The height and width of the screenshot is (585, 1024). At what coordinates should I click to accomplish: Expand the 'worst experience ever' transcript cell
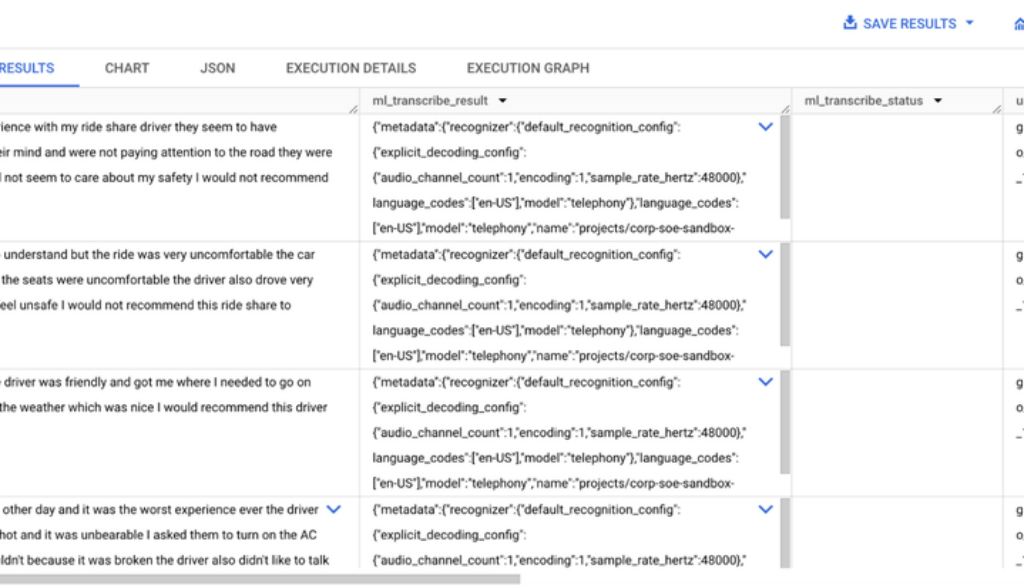click(x=334, y=509)
